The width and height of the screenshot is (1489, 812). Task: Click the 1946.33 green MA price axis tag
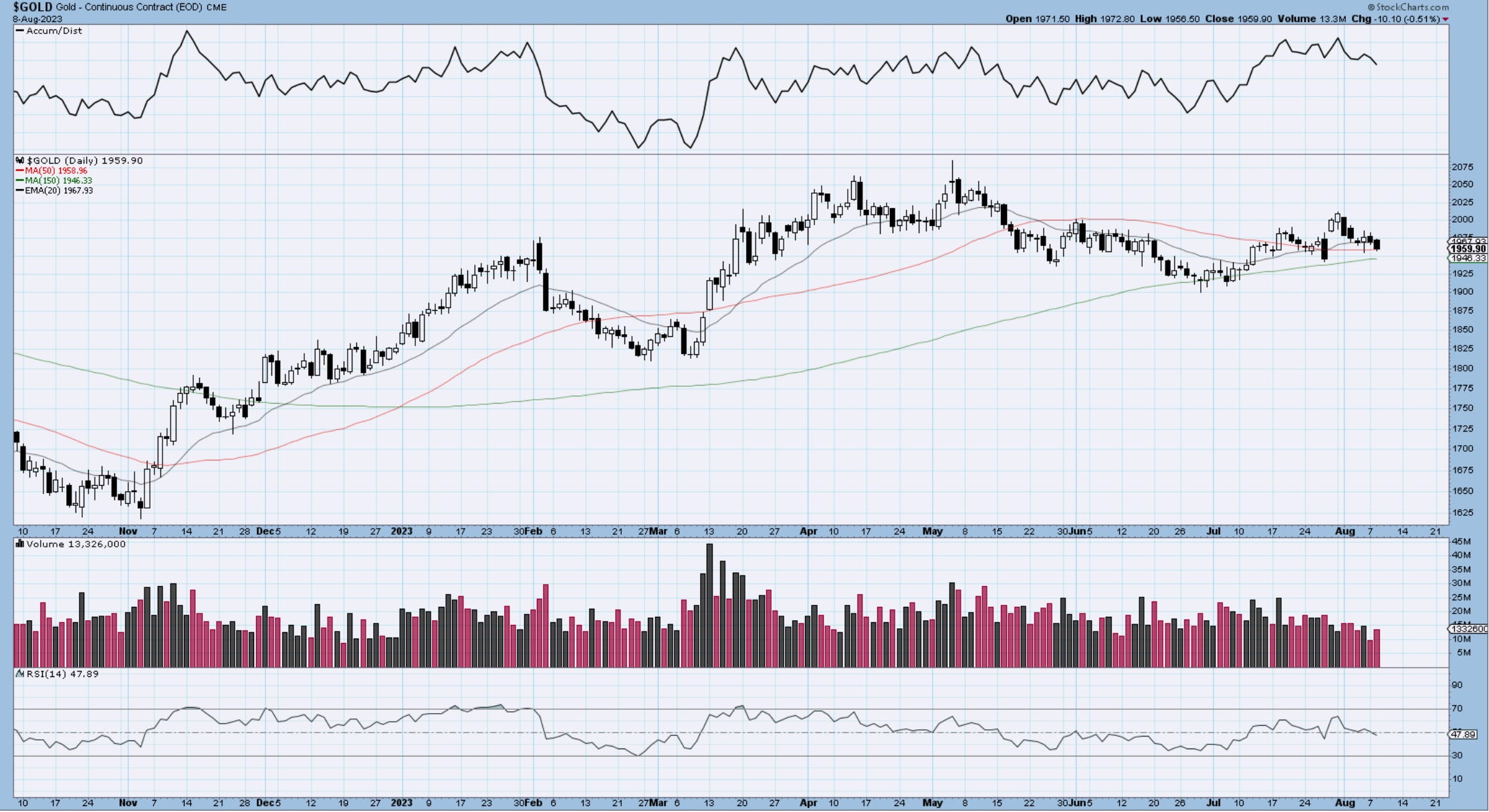1468,258
